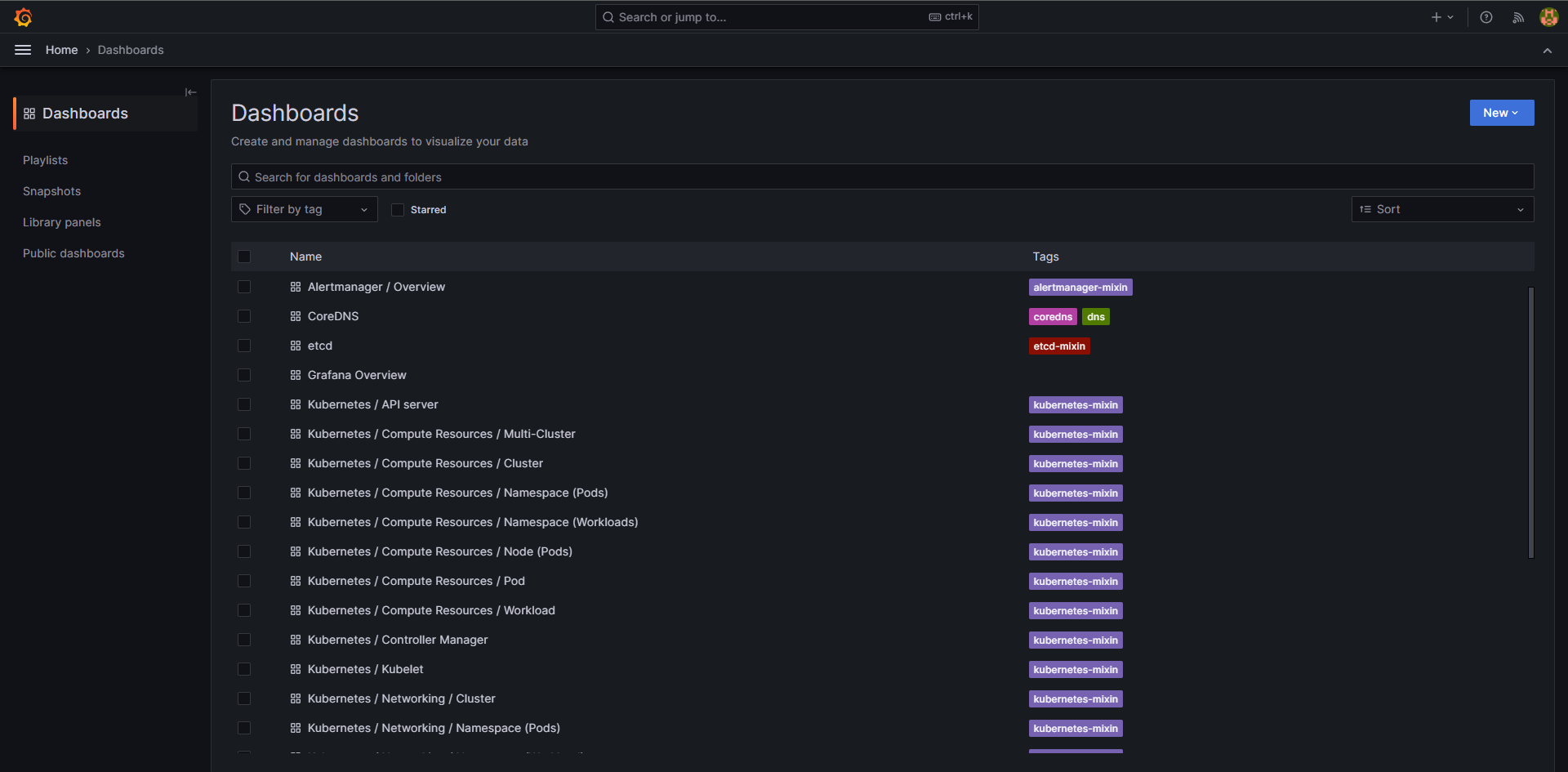Image resolution: width=1568 pixels, height=772 pixels.
Task: Open the help question mark icon
Action: pos(1486,17)
